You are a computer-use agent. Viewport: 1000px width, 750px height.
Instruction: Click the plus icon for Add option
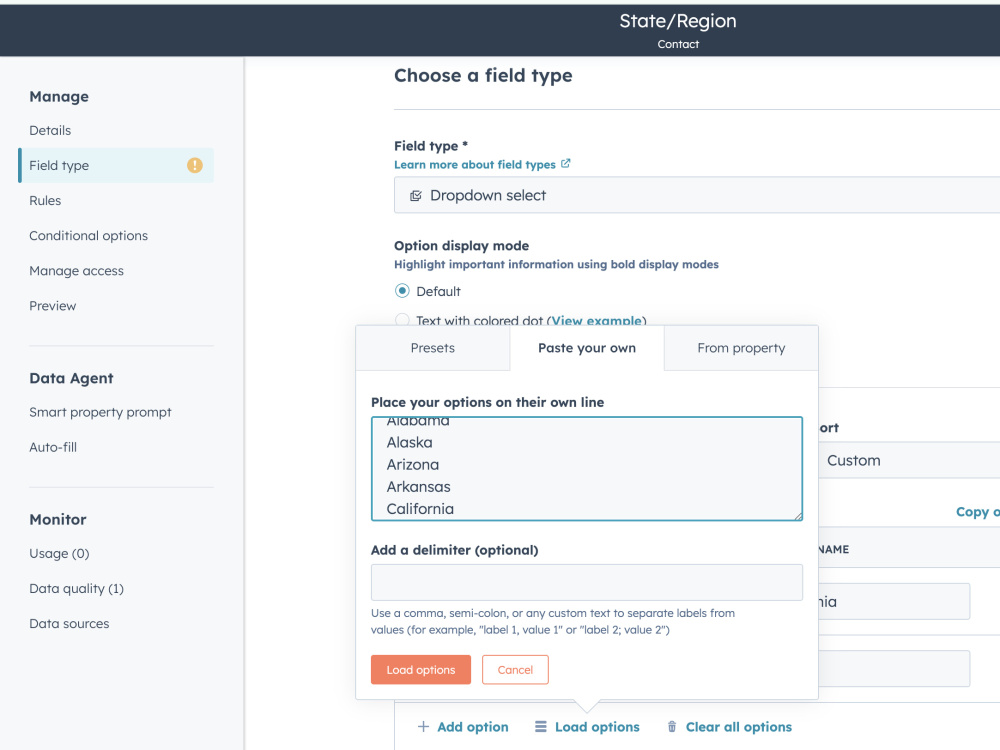(x=423, y=726)
